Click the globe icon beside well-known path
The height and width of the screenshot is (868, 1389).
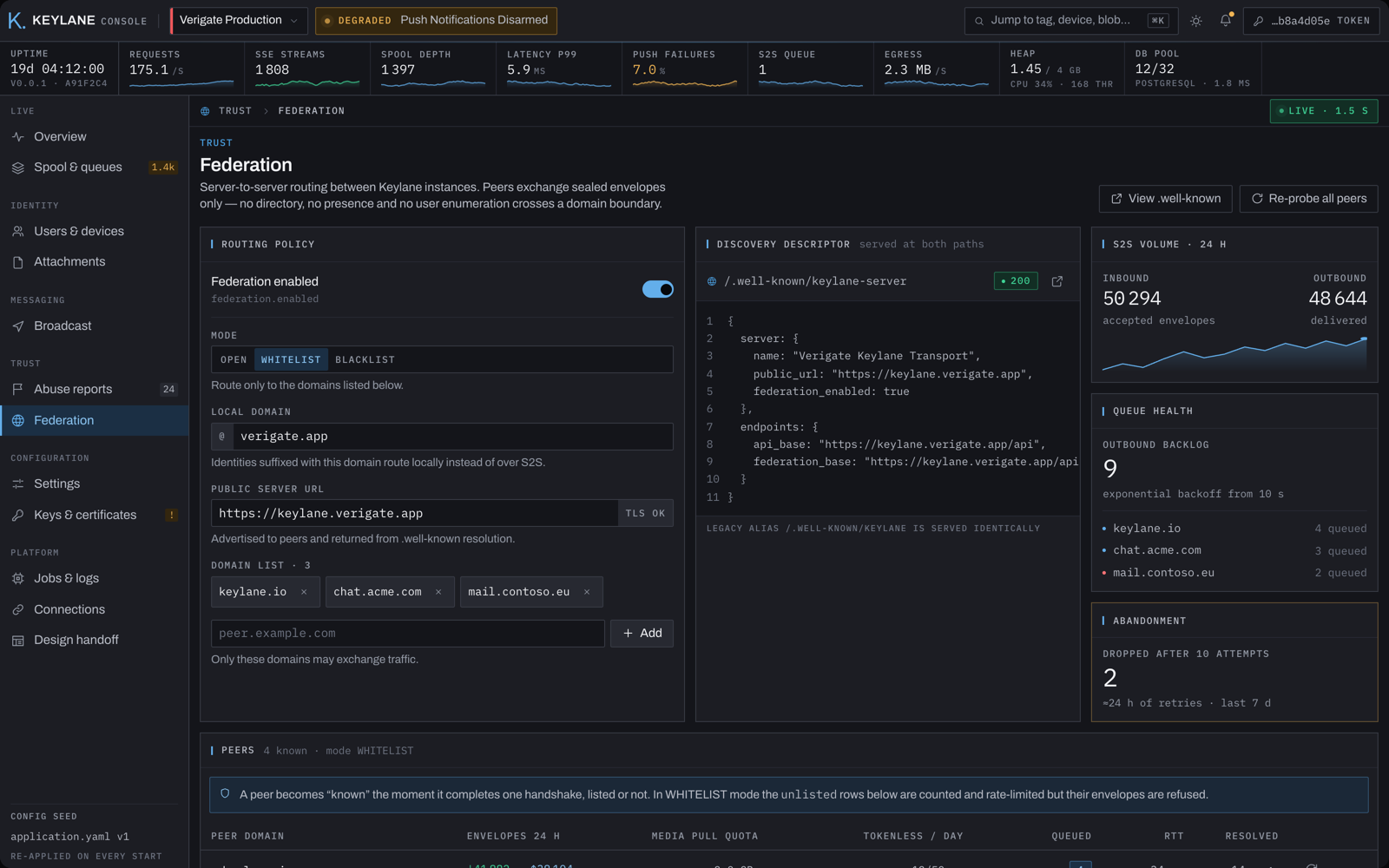pos(712,281)
